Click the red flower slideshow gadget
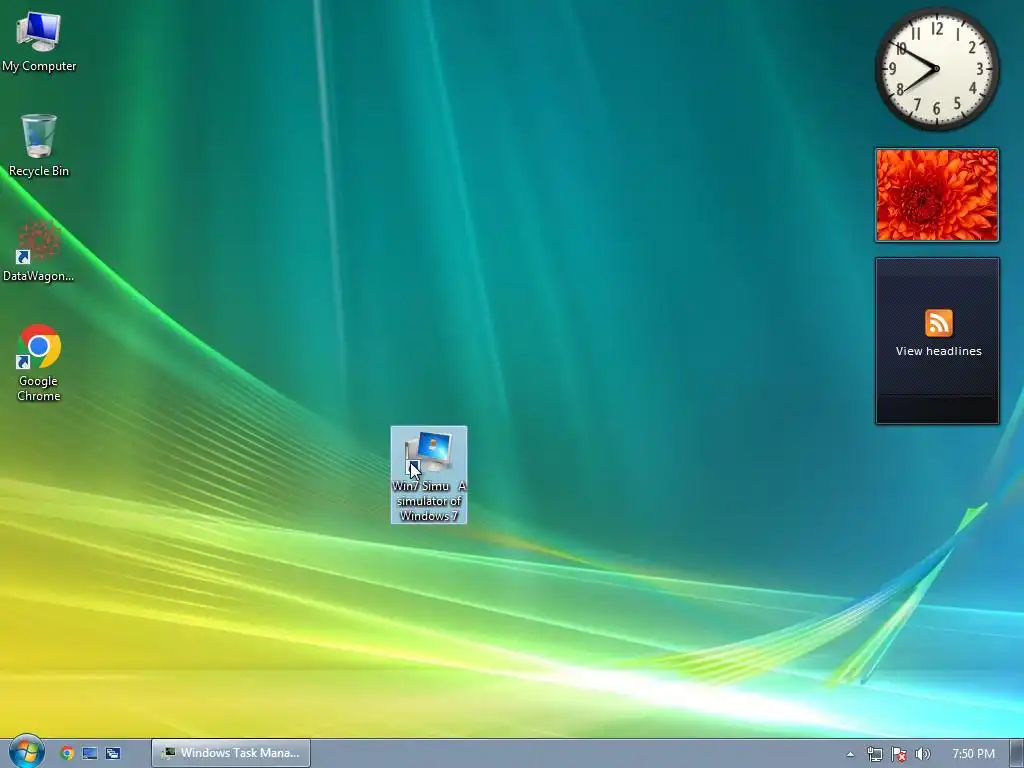 click(x=937, y=195)
